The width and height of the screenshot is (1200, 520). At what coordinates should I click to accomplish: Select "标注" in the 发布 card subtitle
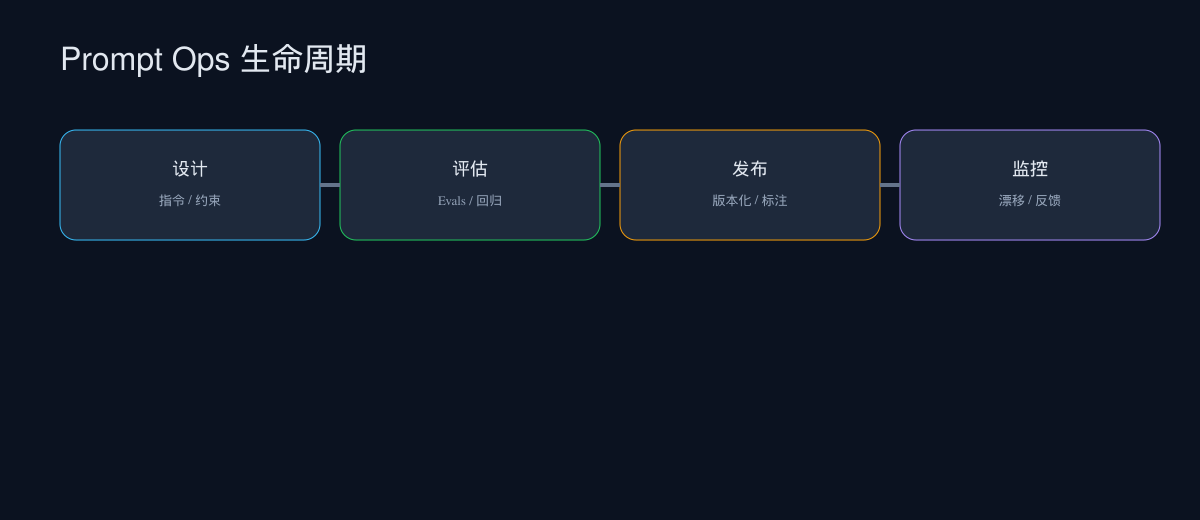coord(774,201)
